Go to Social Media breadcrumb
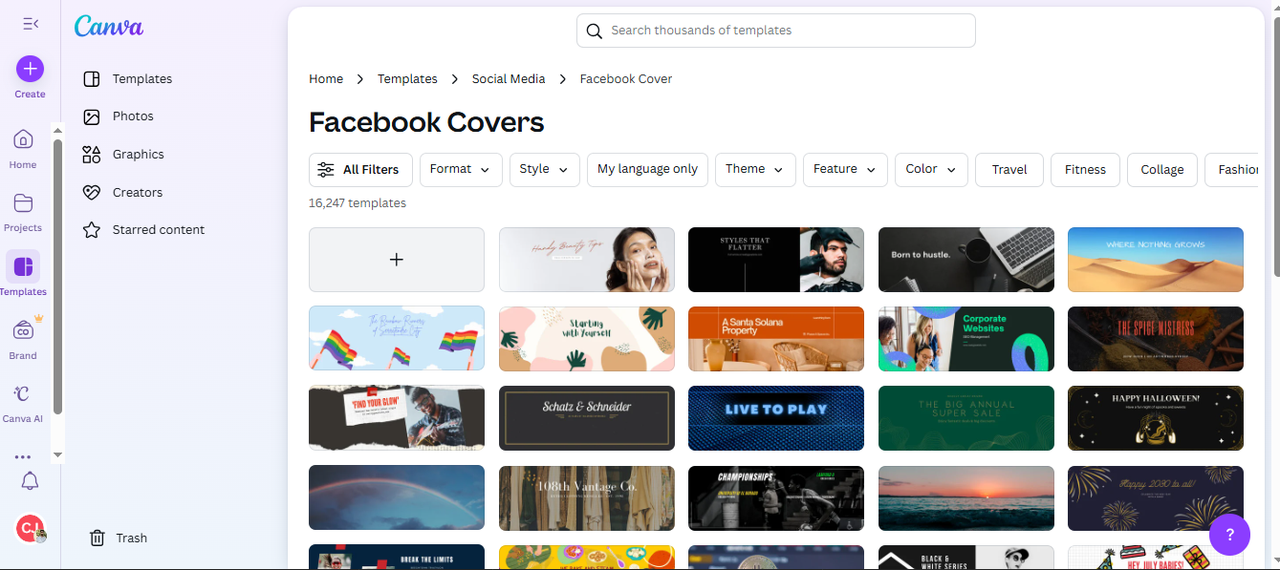 [x=509, y=79]
